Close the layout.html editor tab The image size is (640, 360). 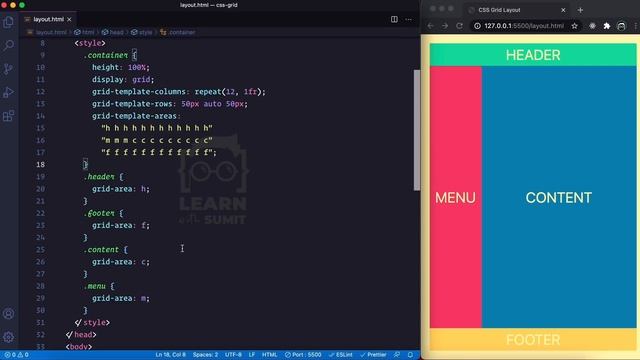[x=69, y=20]
